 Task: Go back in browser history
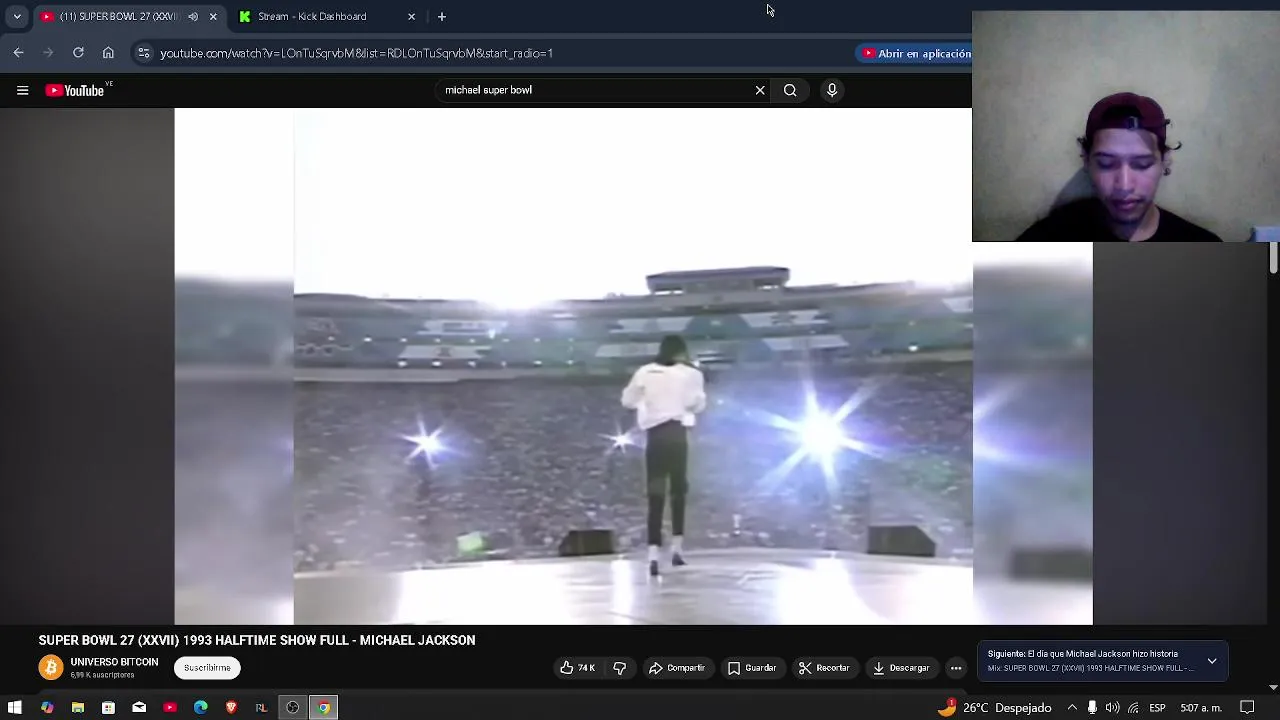click(18, 53)
